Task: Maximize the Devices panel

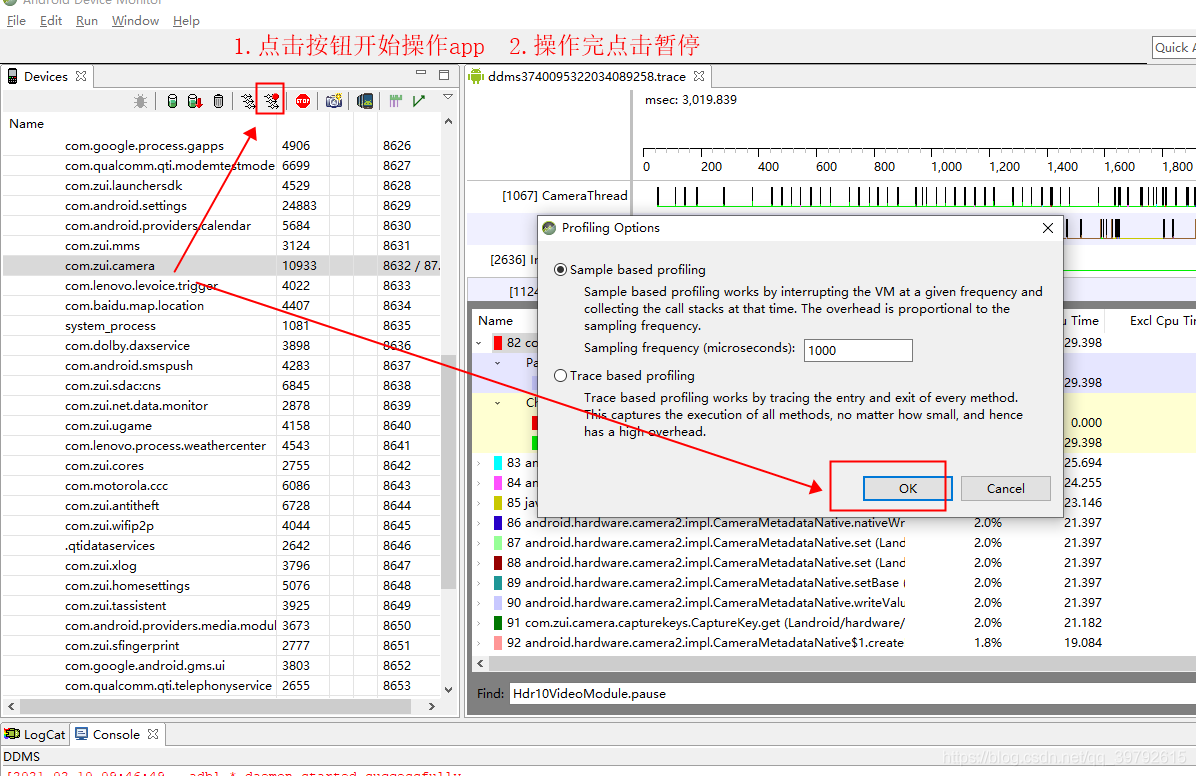Action: [x=444, y=75]
